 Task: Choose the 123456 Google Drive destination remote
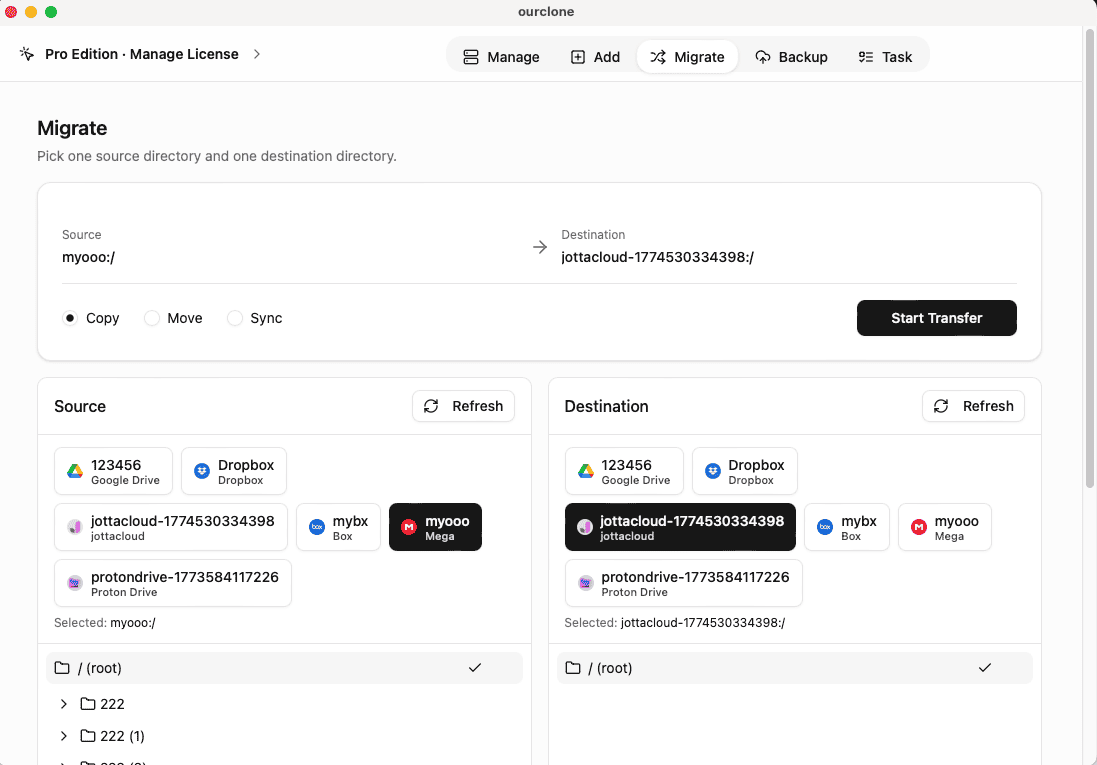[x=624, y=471]
